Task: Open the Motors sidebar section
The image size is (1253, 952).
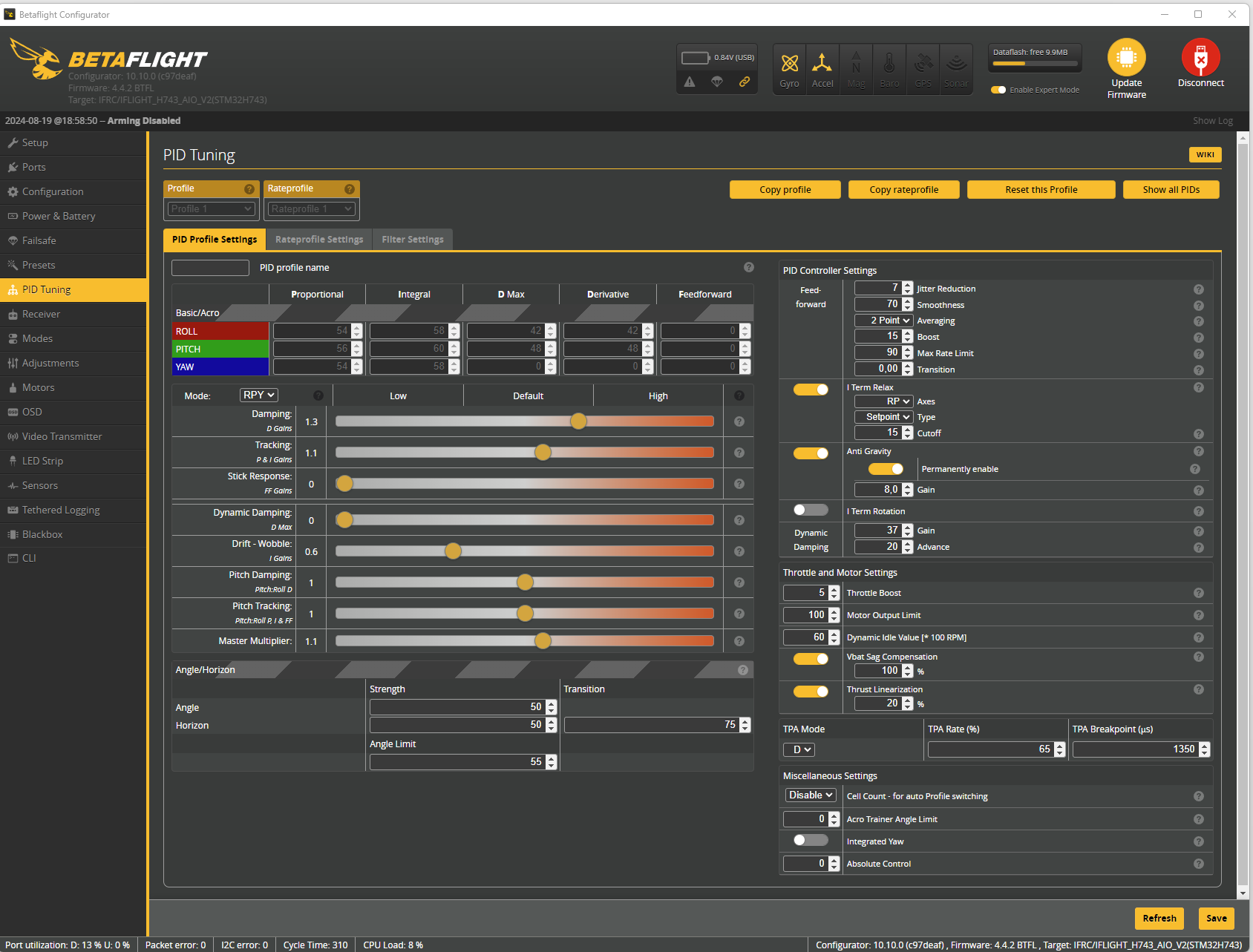Action: coord(73,387)
